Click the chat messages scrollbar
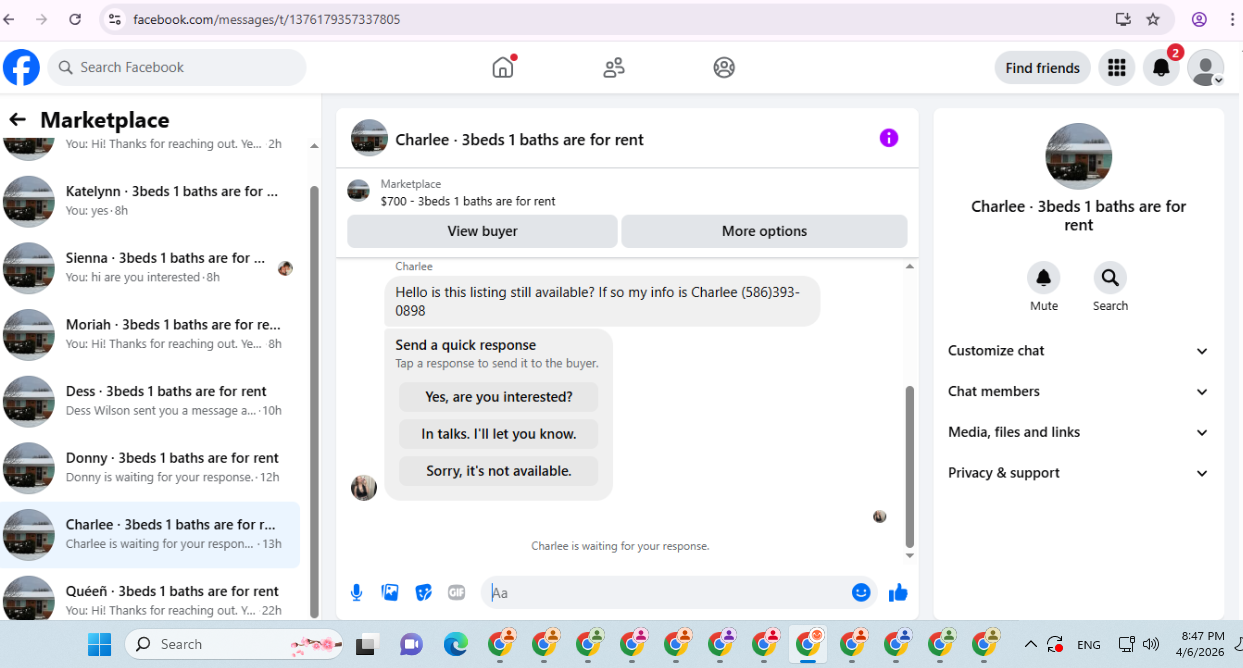 point(909,465)
